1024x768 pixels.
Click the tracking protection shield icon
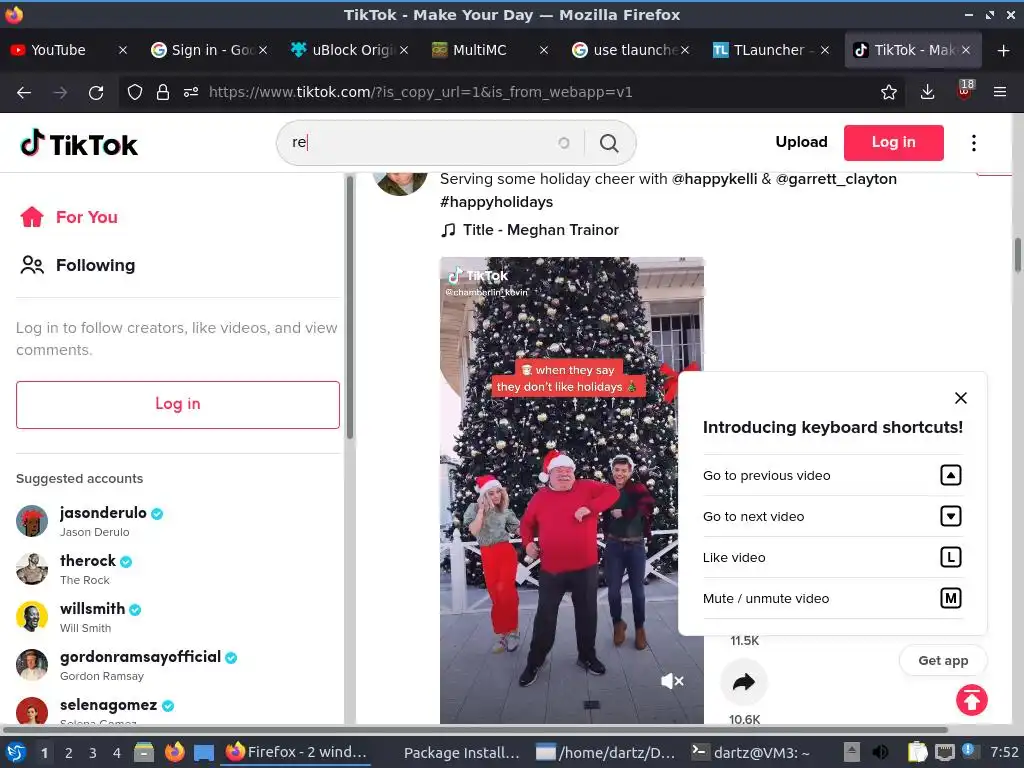135,93
